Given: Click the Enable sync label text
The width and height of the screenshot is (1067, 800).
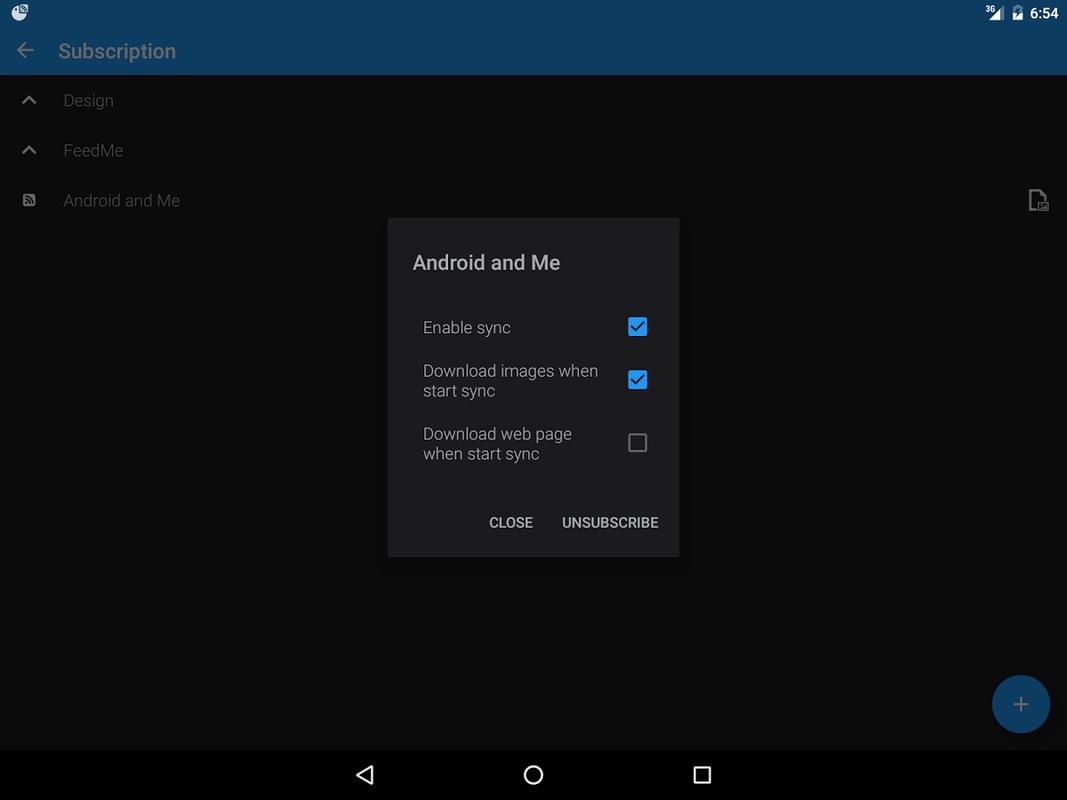Looking at the screenshot, I should click(x=466, y=327).
